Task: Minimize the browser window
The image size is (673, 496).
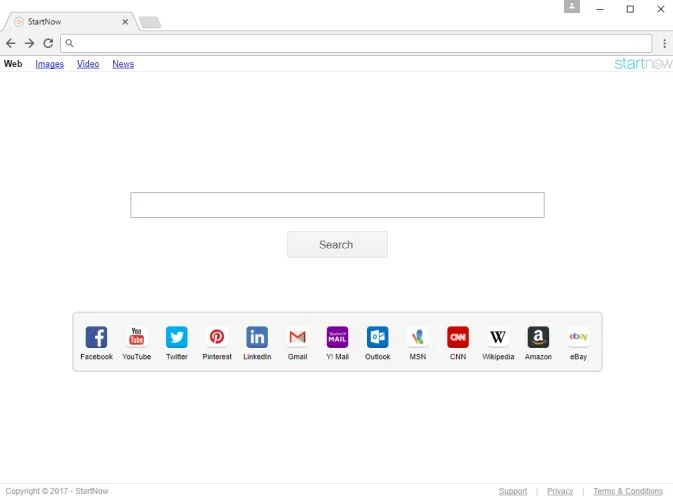Action: 600,9
